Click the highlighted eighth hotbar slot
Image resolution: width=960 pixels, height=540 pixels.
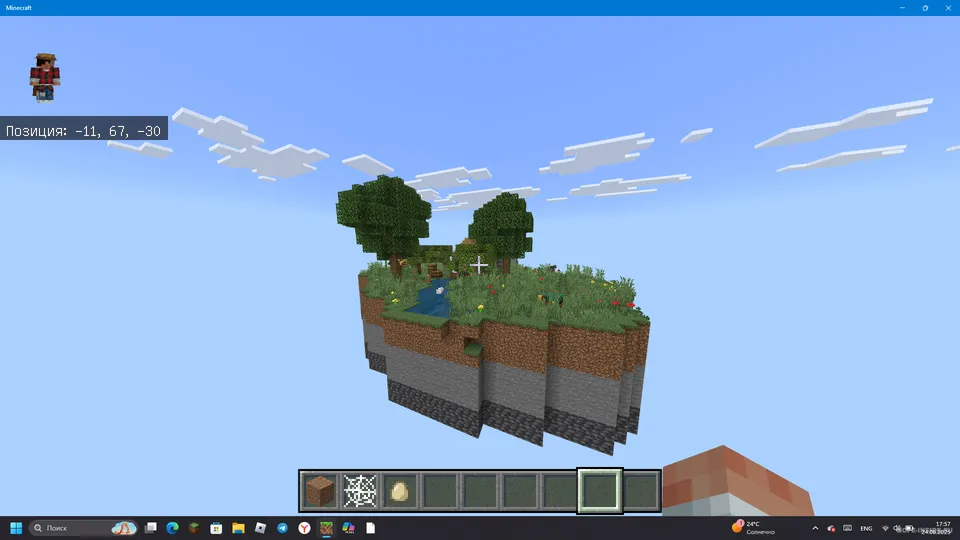[600, 490]
